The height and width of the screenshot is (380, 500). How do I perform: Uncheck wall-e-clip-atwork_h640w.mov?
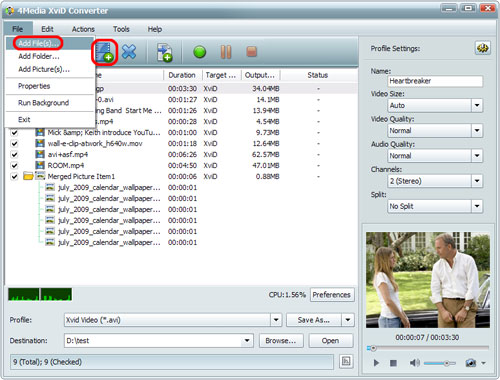click(14, 144)
